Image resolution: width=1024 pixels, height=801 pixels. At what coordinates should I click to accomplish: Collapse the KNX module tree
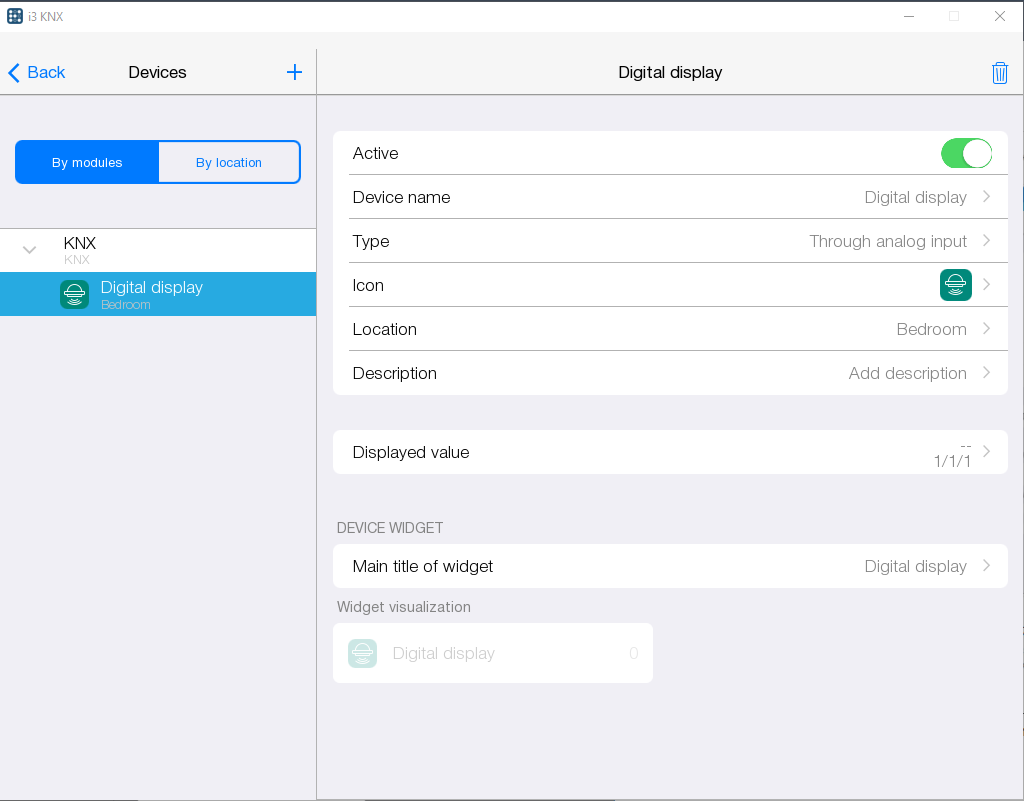coord(28,250)
